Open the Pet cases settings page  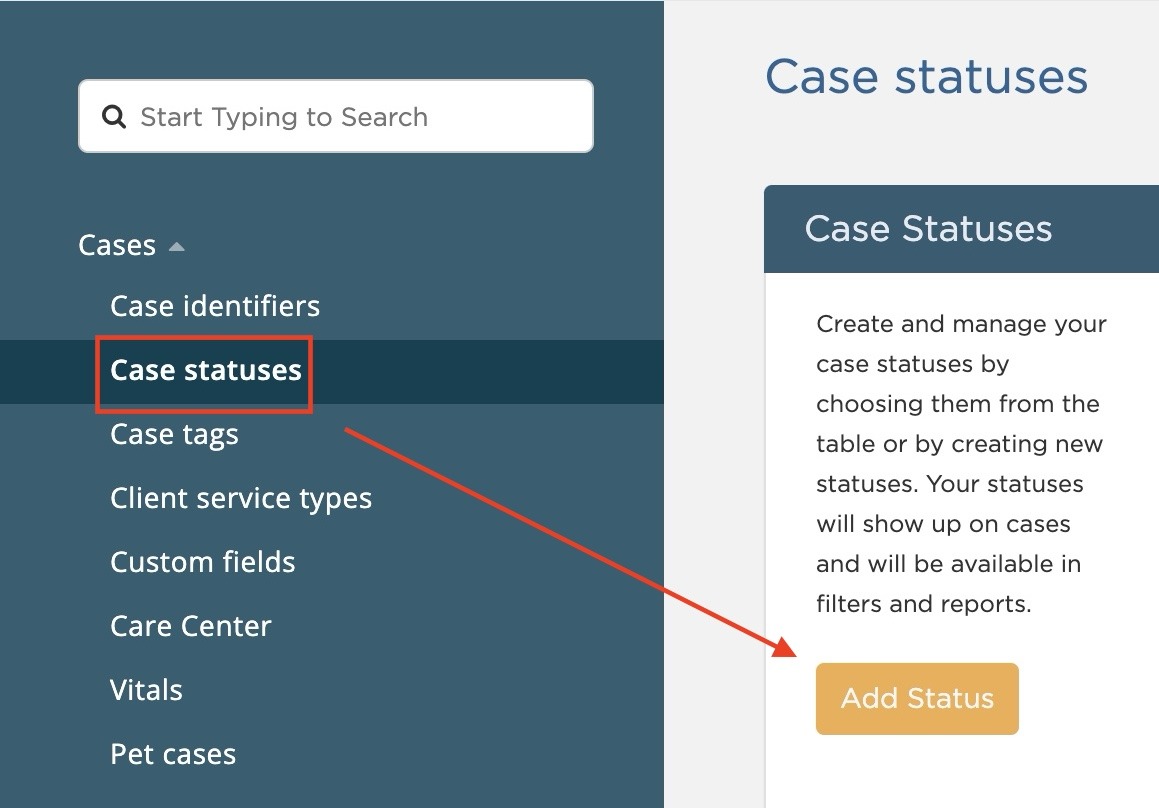coord(173,754)
